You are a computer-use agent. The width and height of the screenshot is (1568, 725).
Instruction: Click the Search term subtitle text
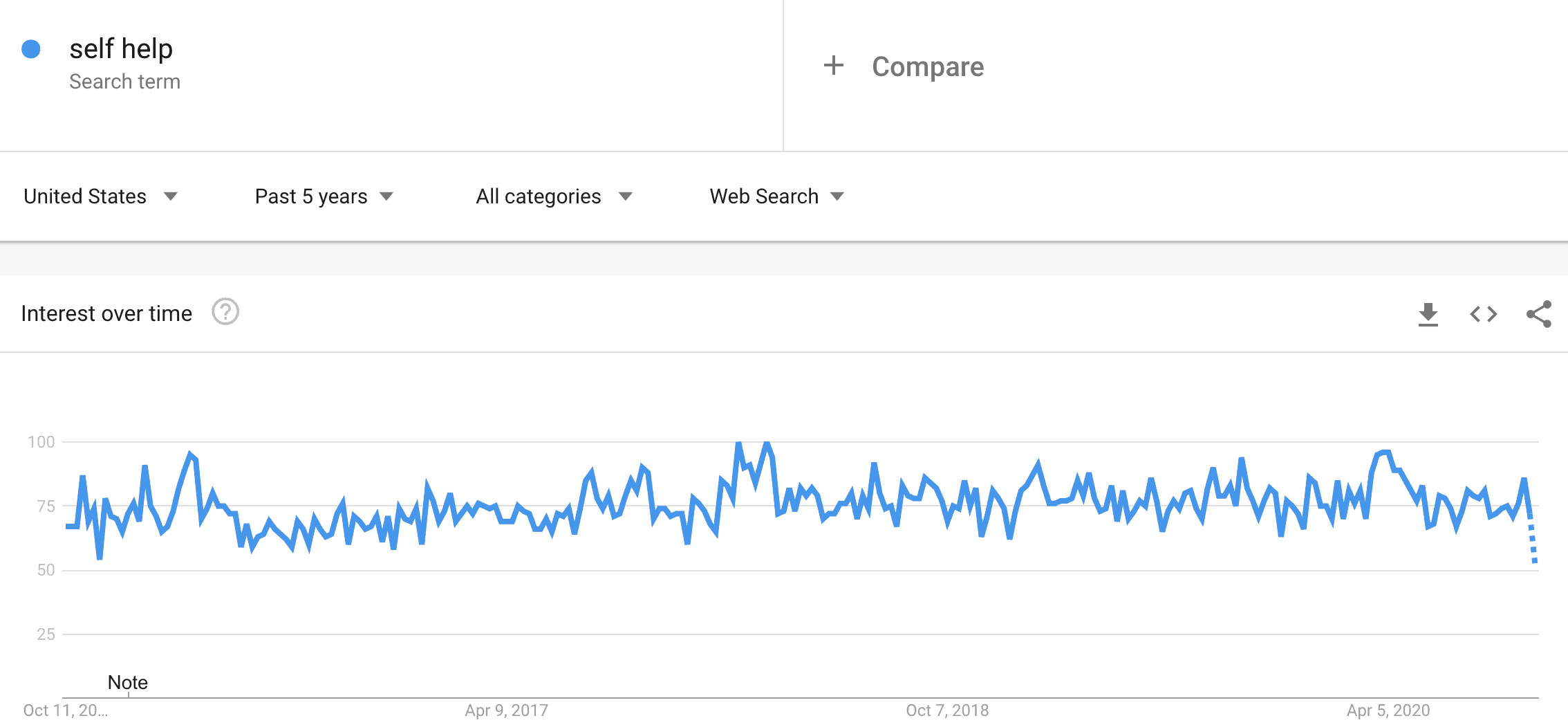125,82
